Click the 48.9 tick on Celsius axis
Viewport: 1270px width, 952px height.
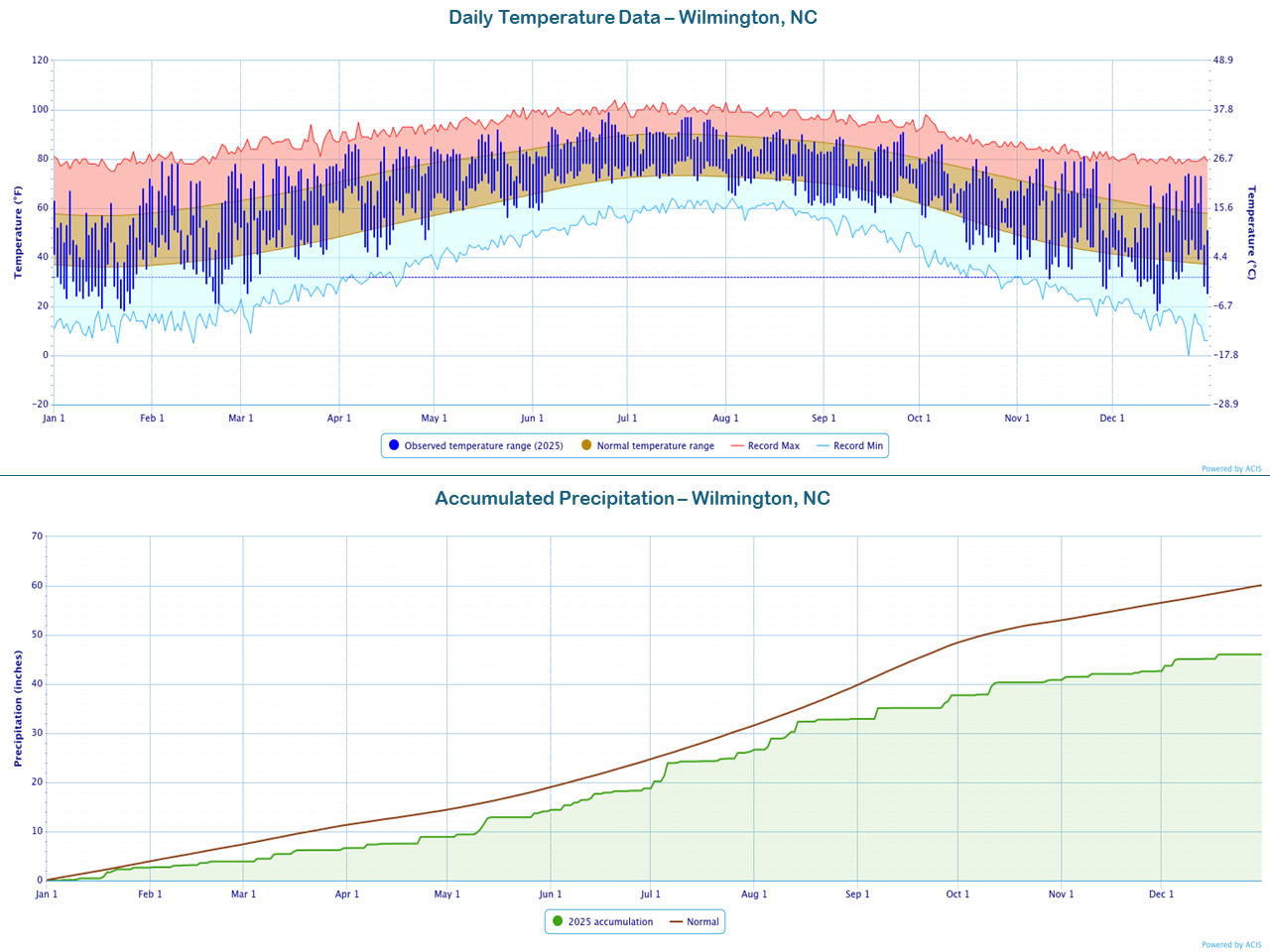pyautogui.click(x=1223, y=60)
